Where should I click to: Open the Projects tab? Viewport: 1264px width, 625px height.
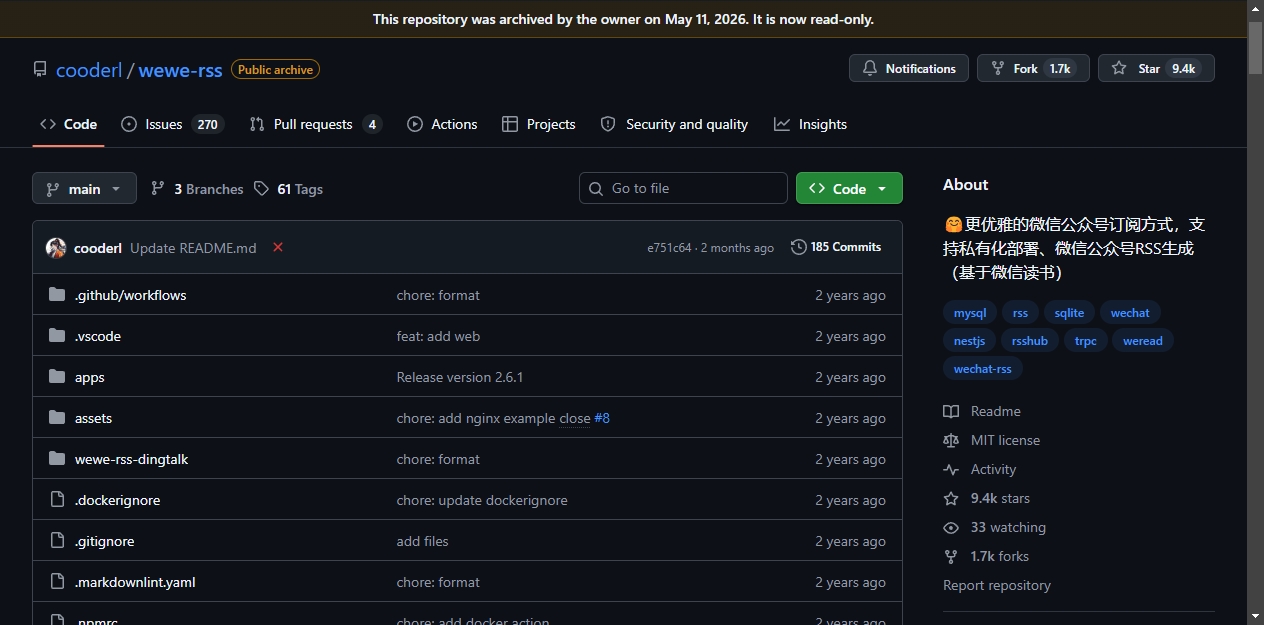point(538,124)
